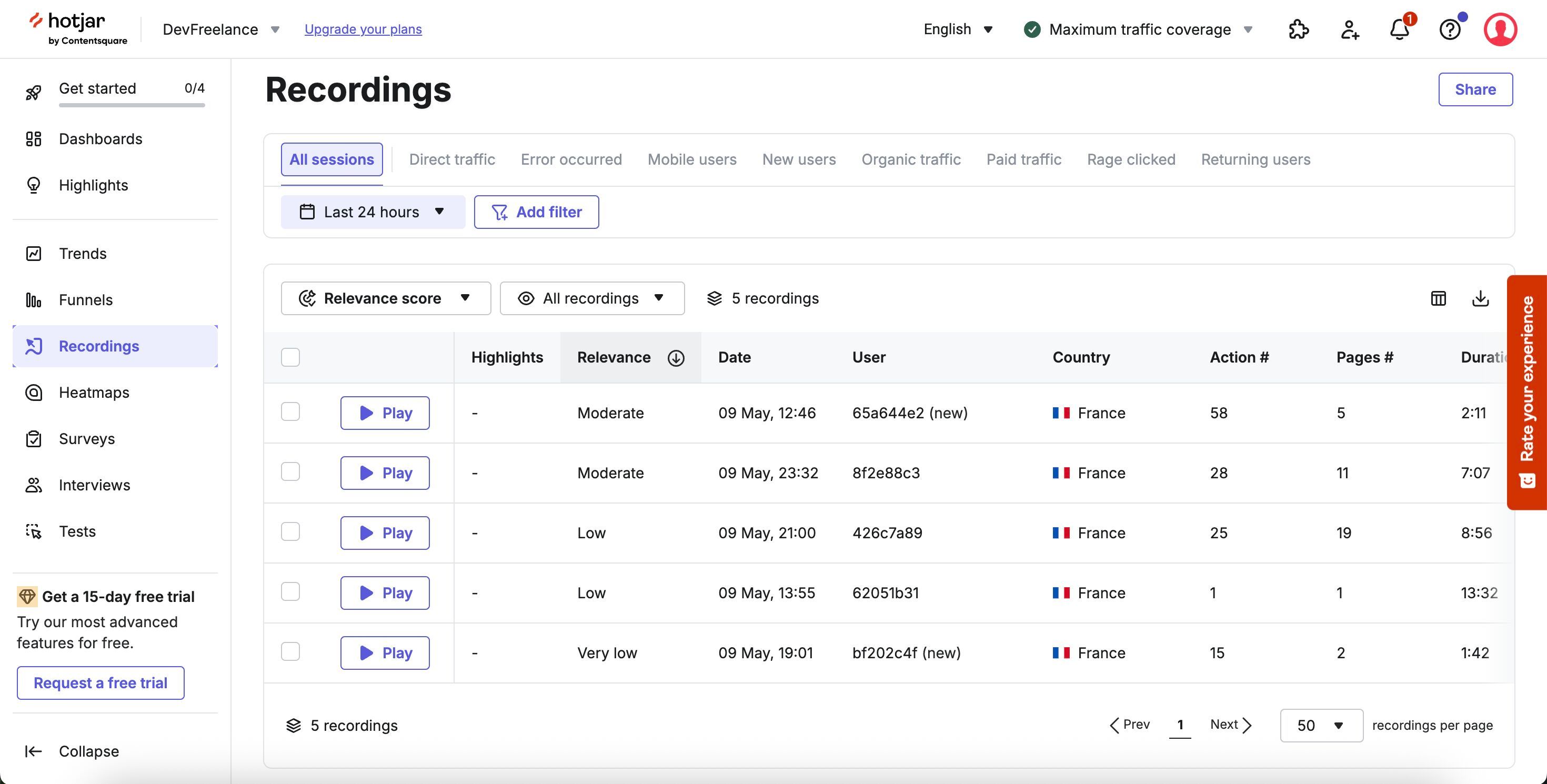Play the 09 May, 19:01 recording
This screenshot has height=784, width=1547.
(x=385, y=653)
